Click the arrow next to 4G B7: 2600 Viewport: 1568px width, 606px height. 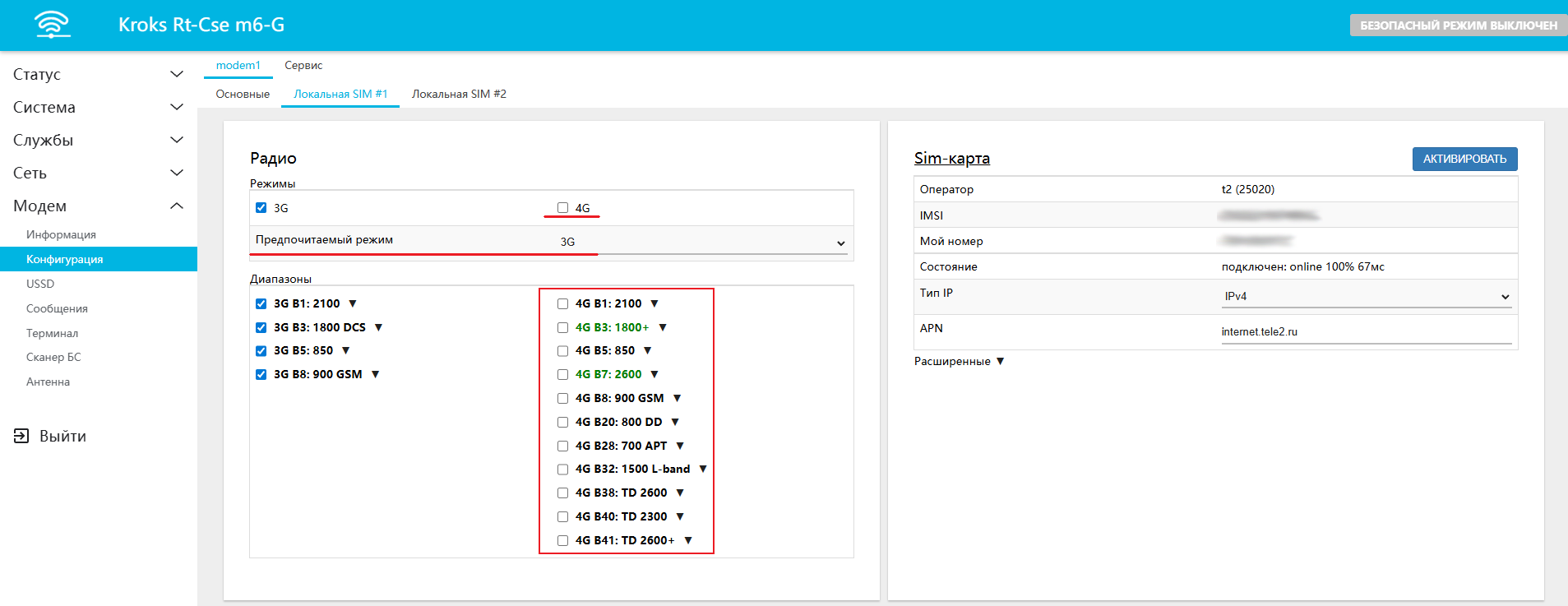[654, 374]
